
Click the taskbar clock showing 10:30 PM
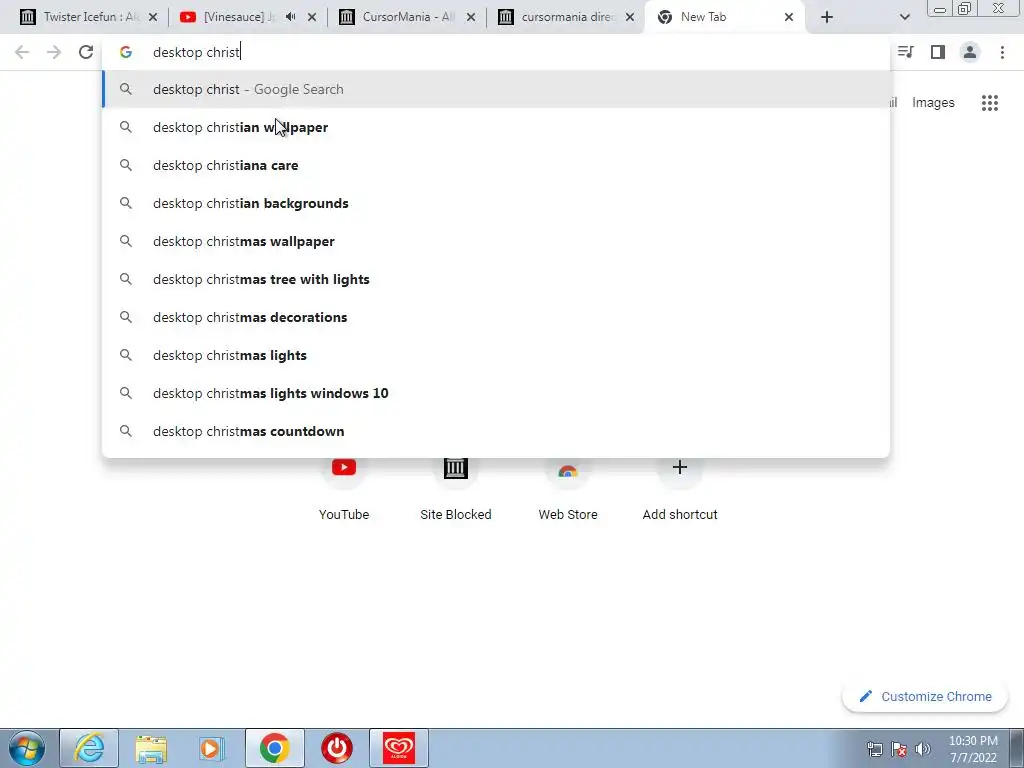click(973, 749)
